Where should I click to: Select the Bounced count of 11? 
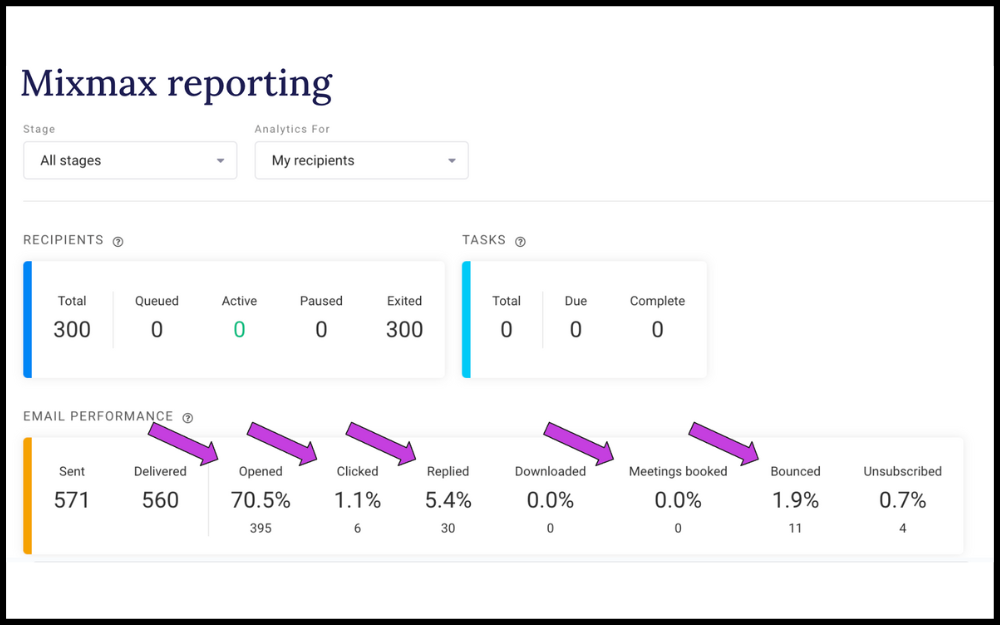tap(795, 528)
